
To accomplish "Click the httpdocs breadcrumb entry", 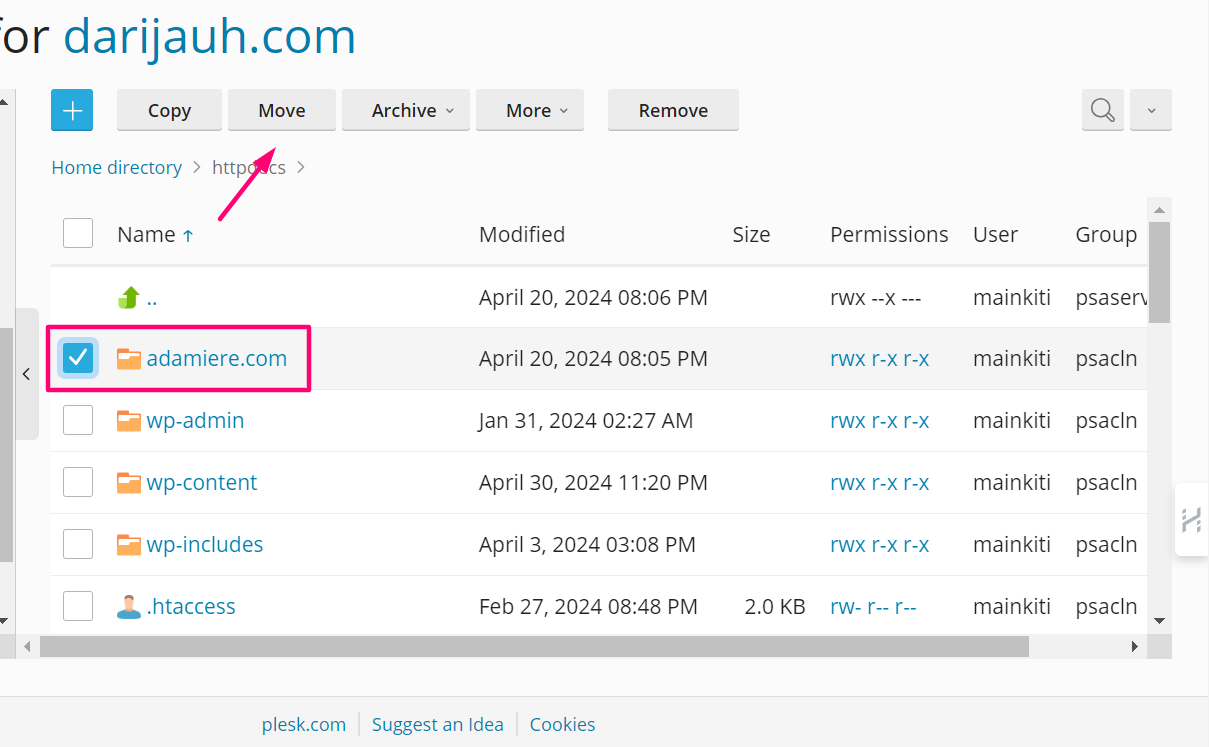I will click(x=248, y=167).
